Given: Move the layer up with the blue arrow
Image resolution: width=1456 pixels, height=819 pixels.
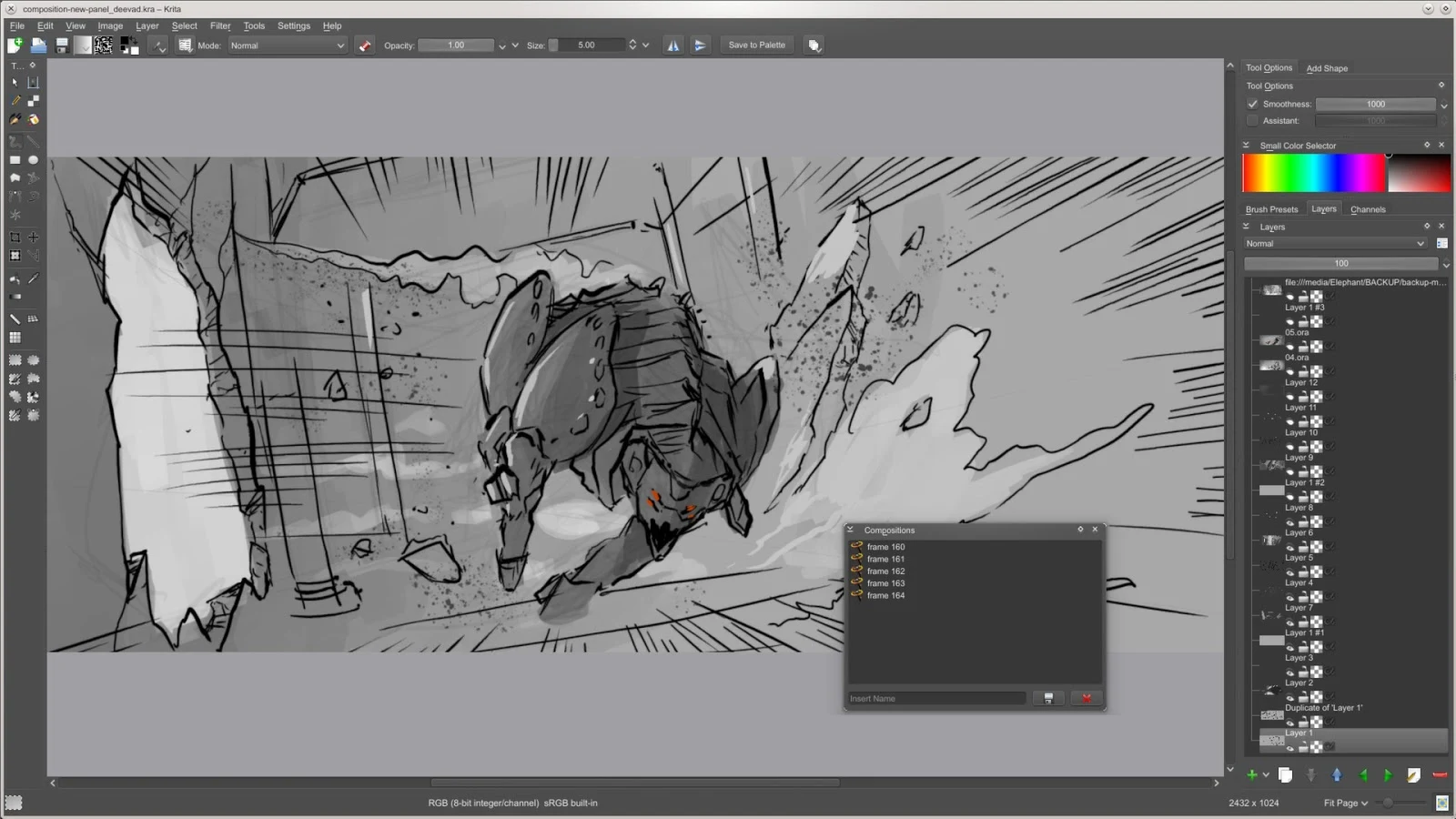Looking at the screenshot, I should (x=1337, y=774).
